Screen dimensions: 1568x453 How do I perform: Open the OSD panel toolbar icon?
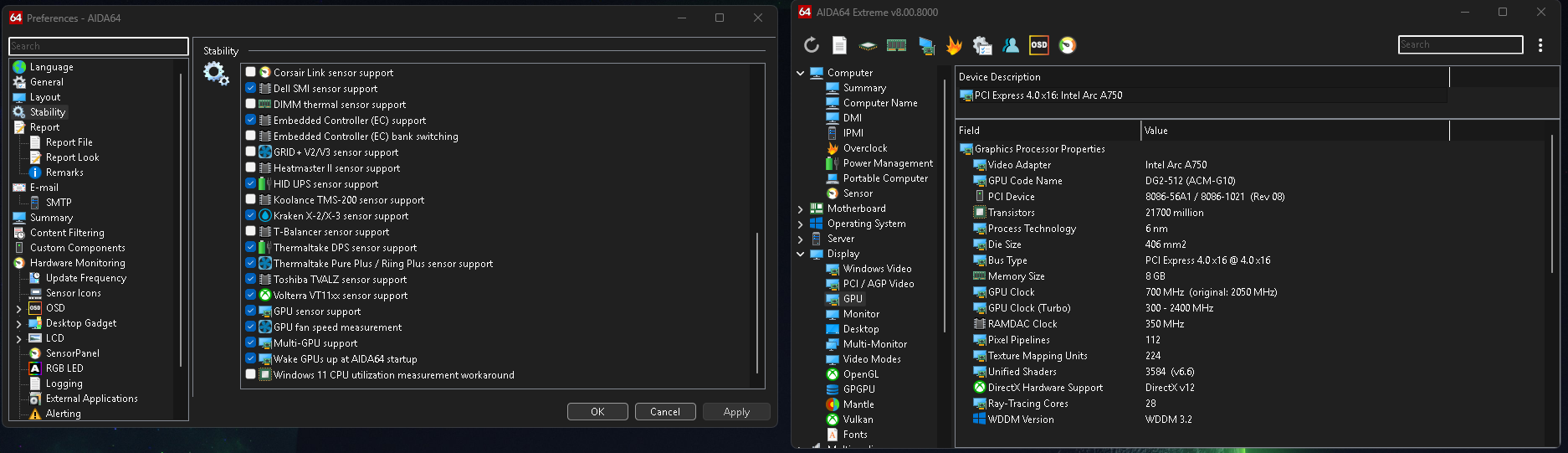coord(1038,45)
